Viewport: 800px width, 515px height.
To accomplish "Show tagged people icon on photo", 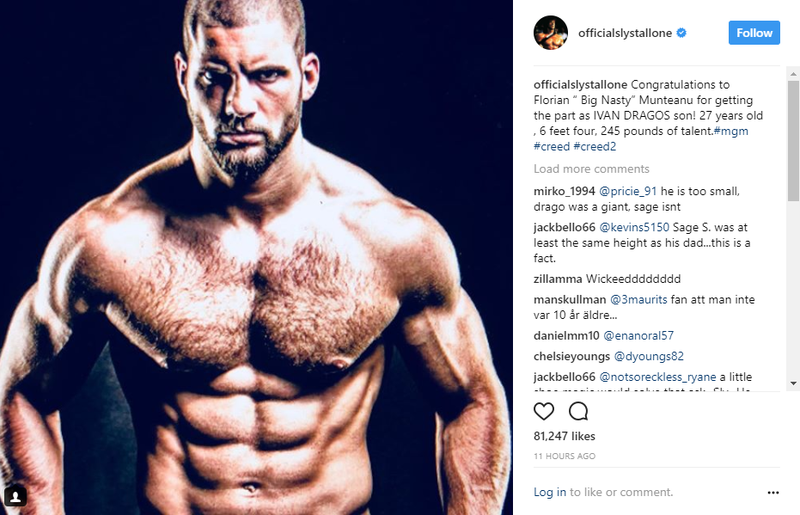I will point(15,496).
